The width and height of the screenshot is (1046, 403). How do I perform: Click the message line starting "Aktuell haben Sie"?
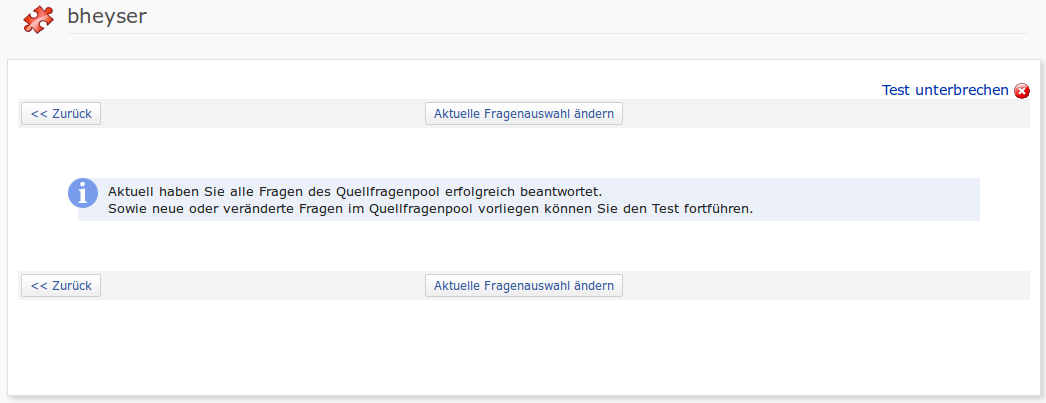(x=354, y=190)
